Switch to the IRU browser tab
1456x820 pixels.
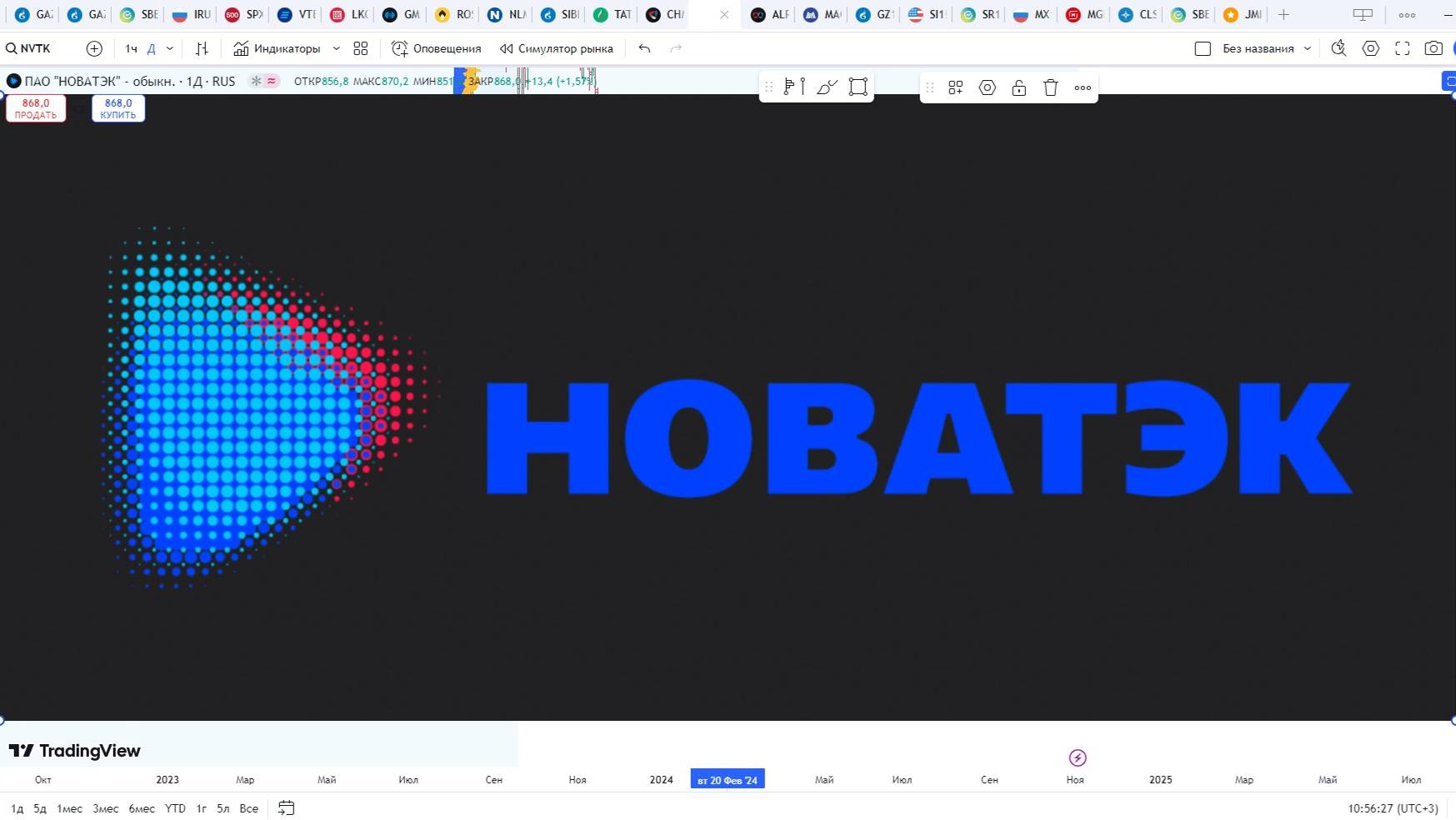[x=191, y=14]
